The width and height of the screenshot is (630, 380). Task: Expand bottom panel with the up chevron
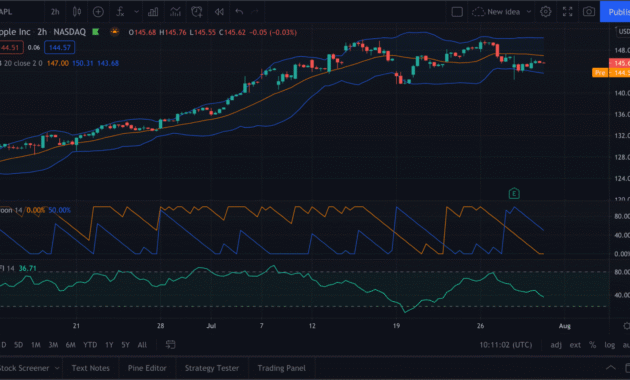(x=611, y=368)
